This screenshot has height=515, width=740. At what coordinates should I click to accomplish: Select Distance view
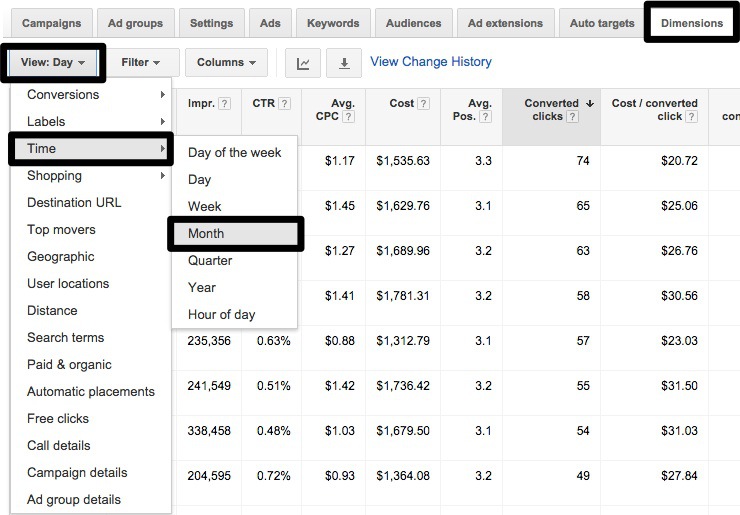[91, 310]
